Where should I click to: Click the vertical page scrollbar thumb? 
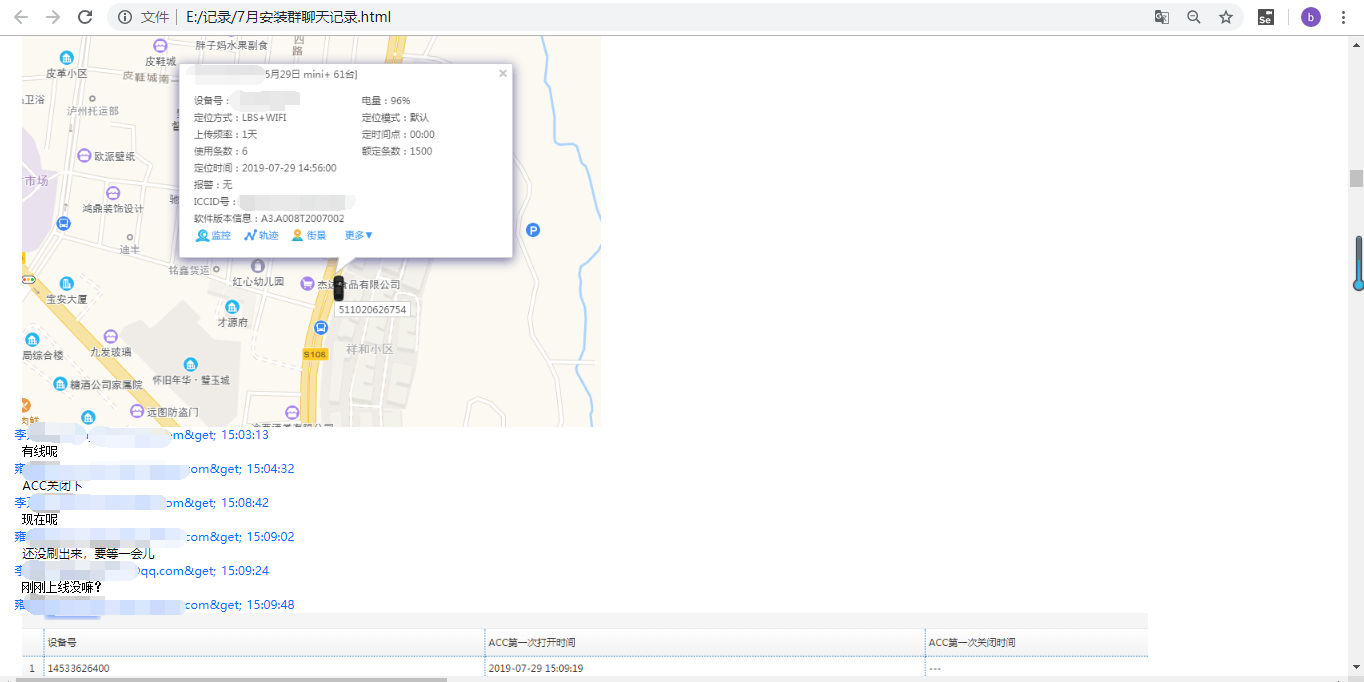pos(1356,178)
